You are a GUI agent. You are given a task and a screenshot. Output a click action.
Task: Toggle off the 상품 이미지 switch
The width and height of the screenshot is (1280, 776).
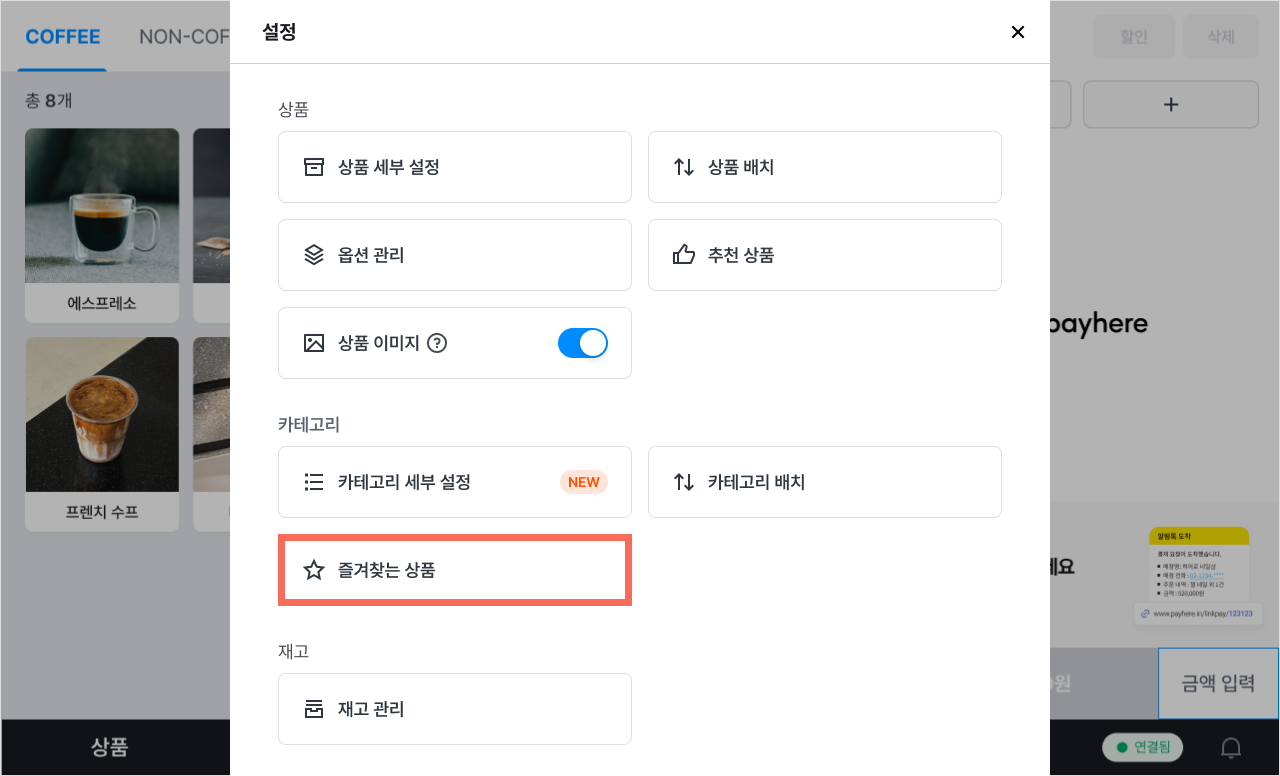[583, 343]
